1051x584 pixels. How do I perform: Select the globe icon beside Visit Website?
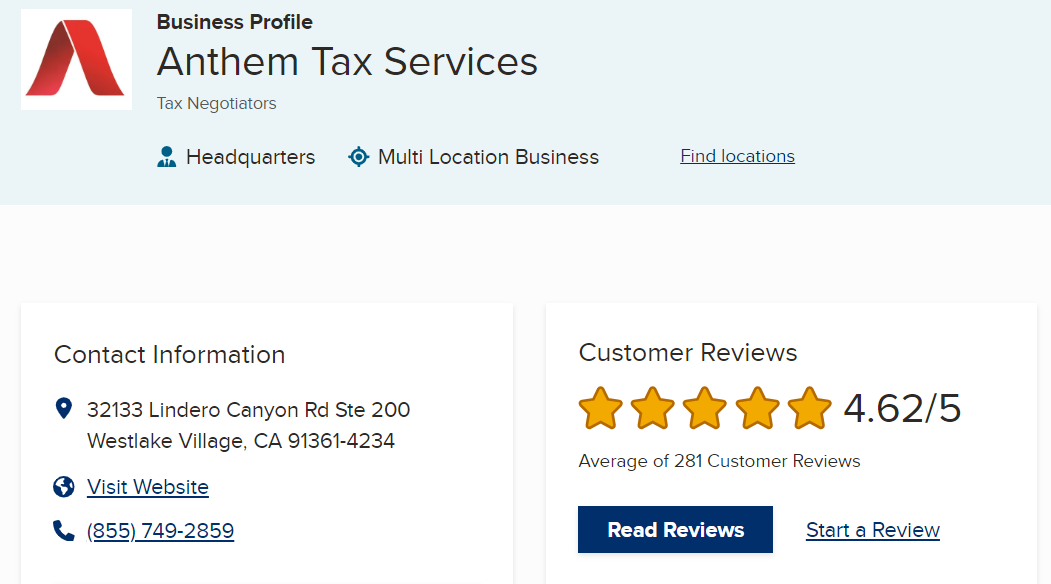62,487
